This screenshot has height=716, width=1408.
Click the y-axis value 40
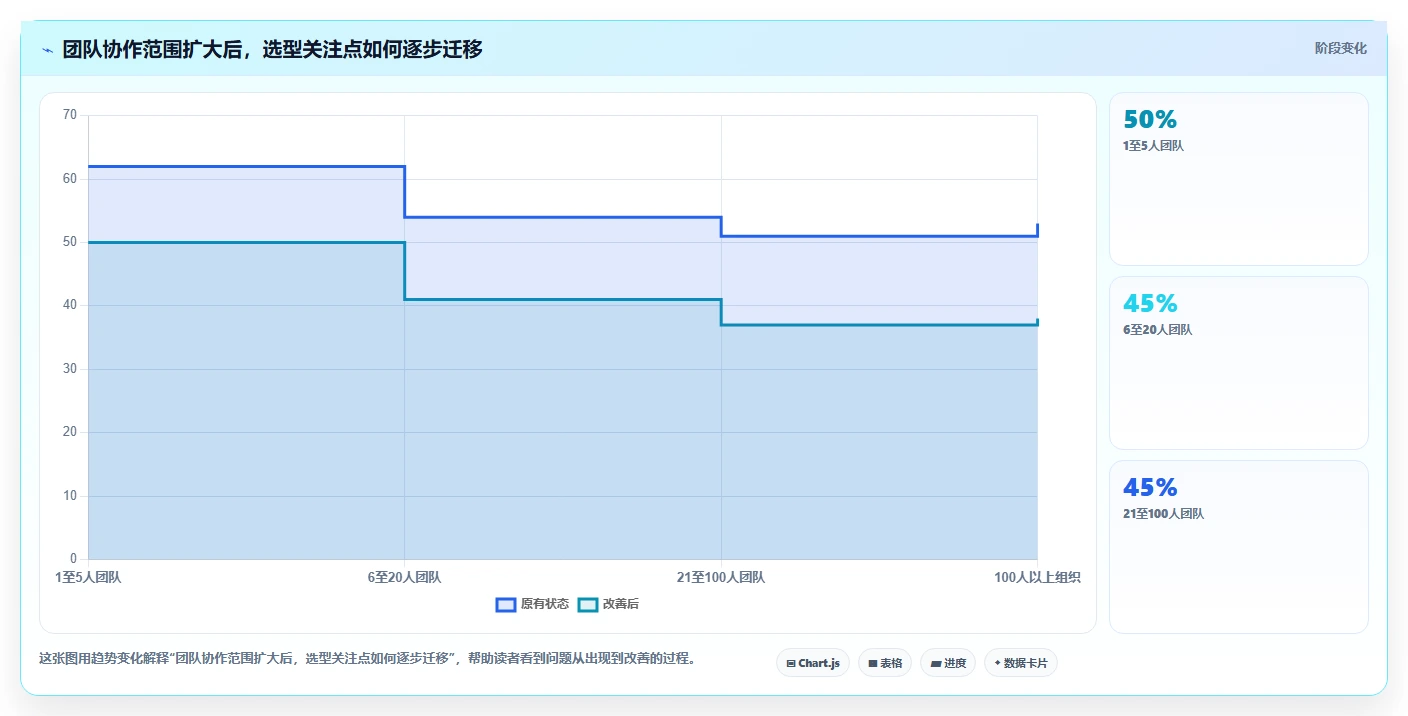click(x=70, y=305)
